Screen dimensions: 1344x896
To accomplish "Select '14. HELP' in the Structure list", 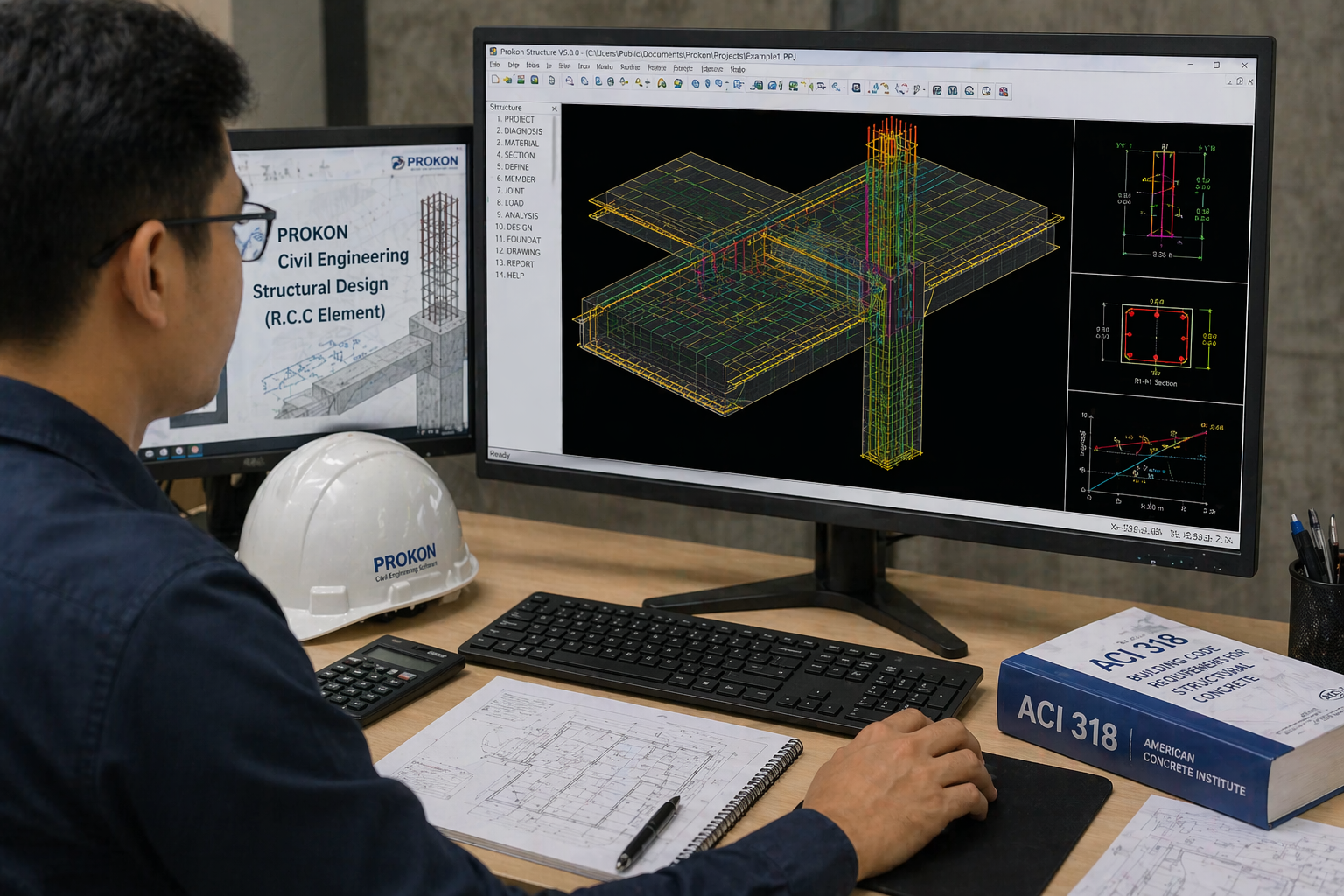I will [509, 276].
